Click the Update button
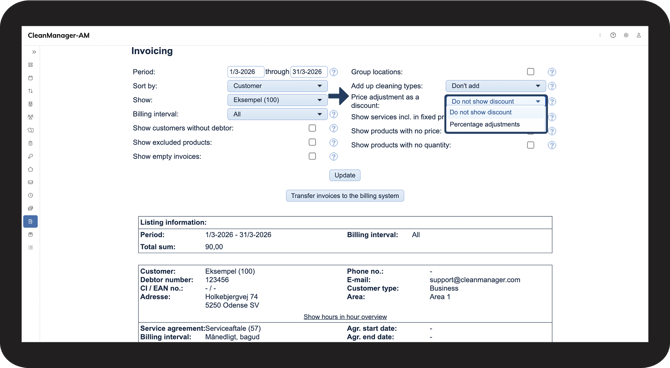 pos(345,175)
